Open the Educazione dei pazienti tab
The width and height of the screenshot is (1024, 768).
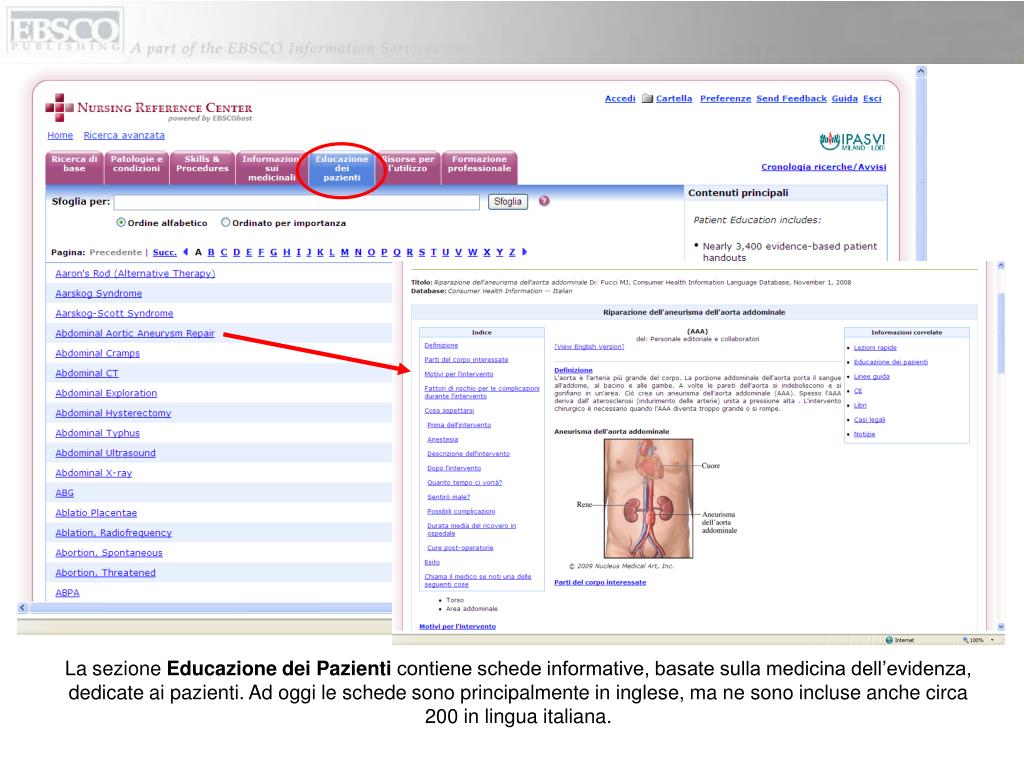click(x=342, y=168)
